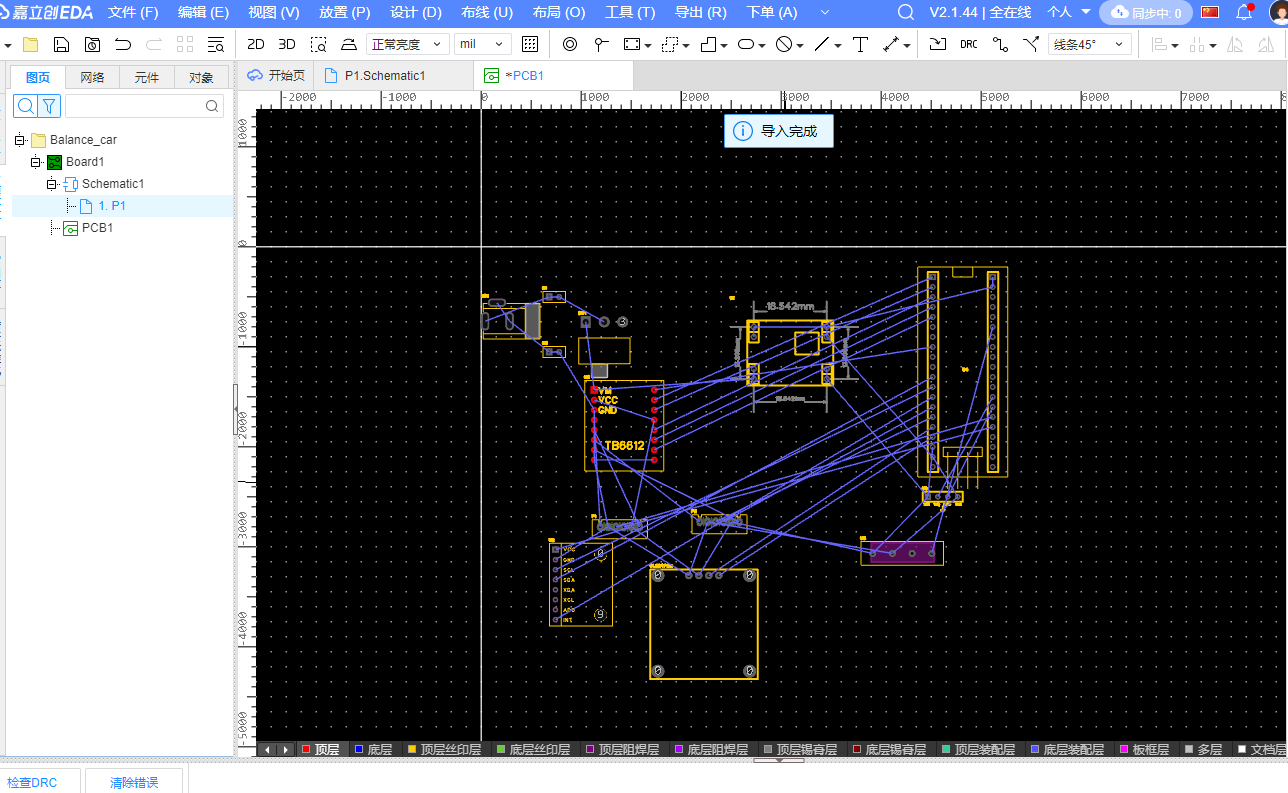
Task: Select the dimension measurement tool icon
Action: point(891,44)
